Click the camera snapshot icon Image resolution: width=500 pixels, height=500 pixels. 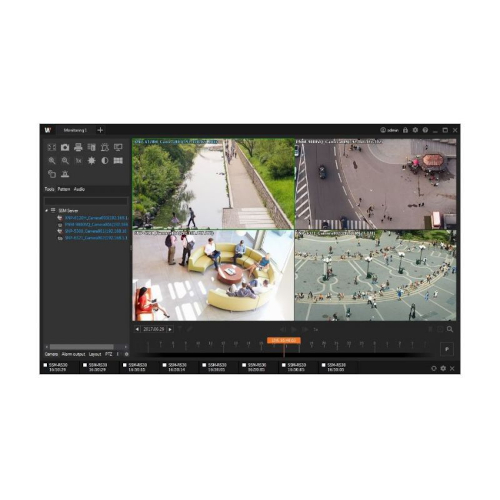coord(65,147)
